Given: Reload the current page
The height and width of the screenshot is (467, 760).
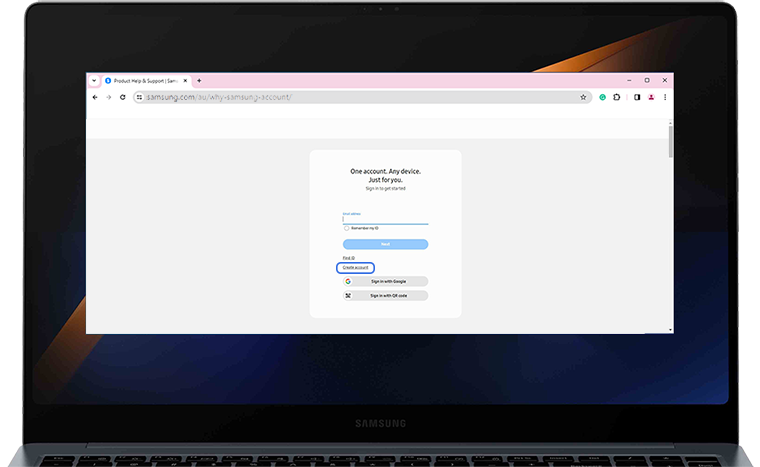Looking at the screenshot, I should [123, 97].
